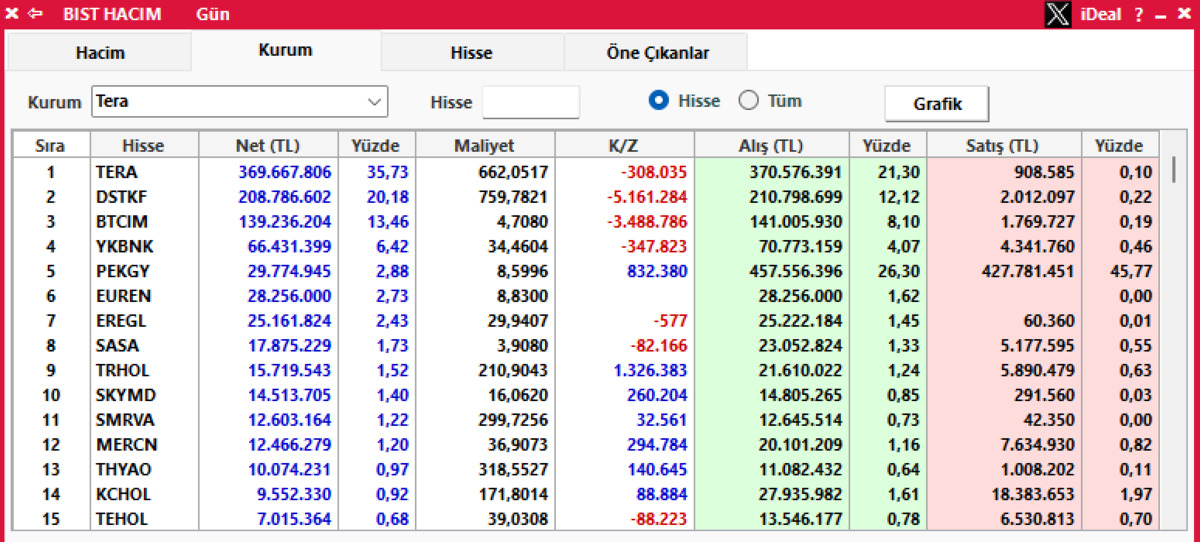Image resolution: width=1200 pixels, height=542 pixels.
Task: Click the Kurum field label
Action: [54, 102]
